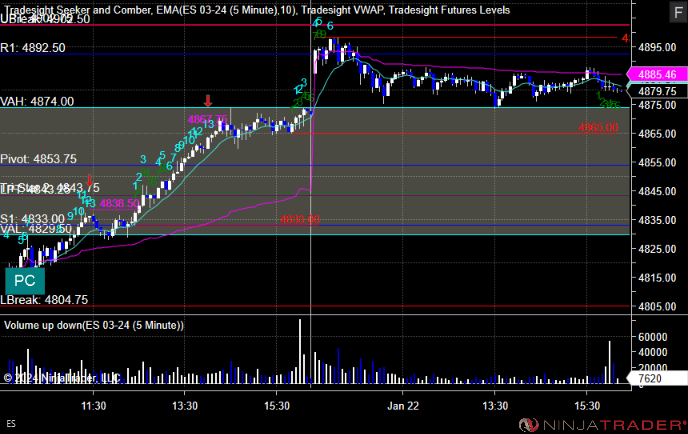This screenshot has width=688, height=434.
Task: Click the red down arrow above 4867.75
Action: [x=208, y=101]
